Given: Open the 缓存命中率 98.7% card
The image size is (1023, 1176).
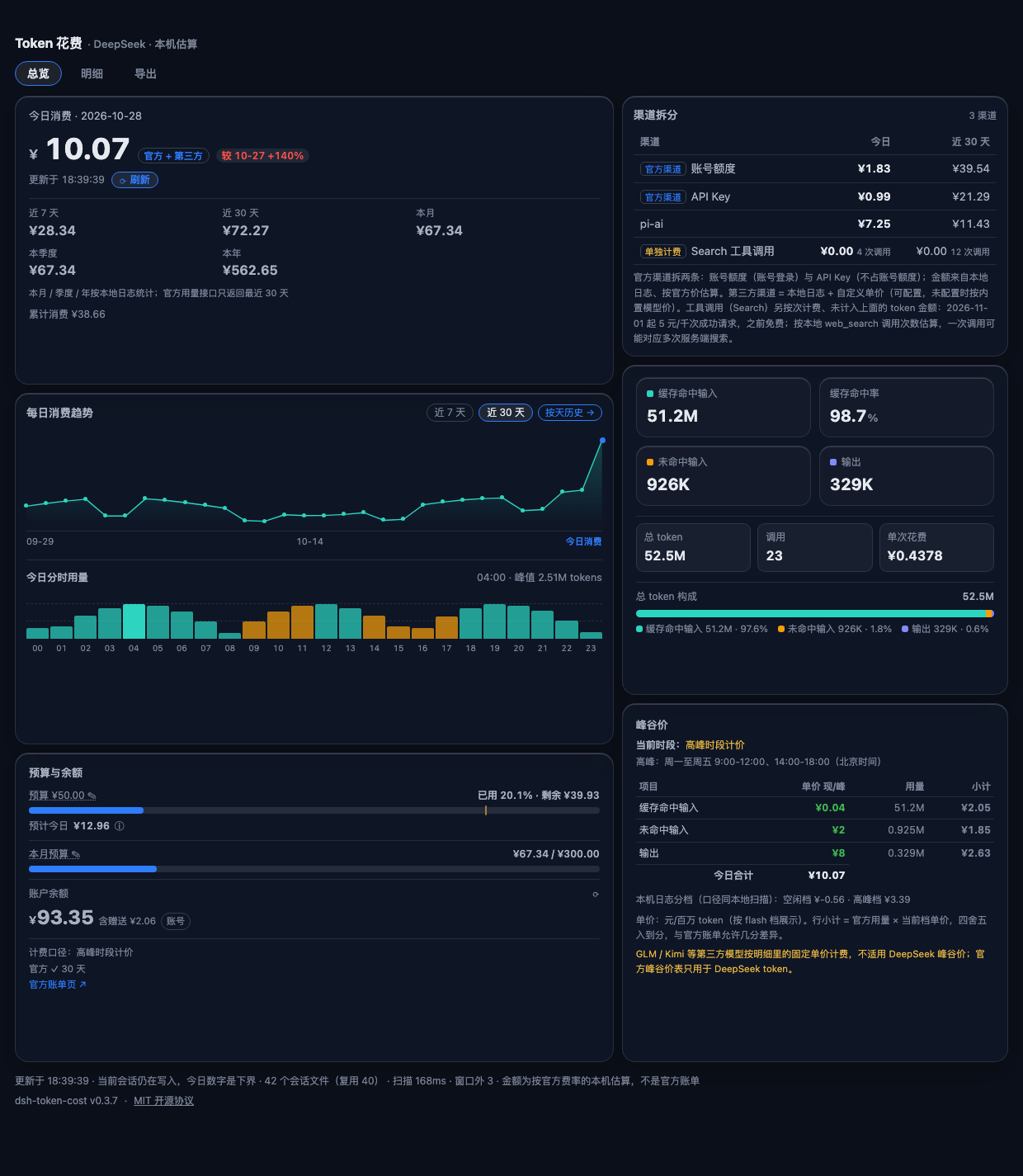Looking at the screenshot, I should 907,408.
